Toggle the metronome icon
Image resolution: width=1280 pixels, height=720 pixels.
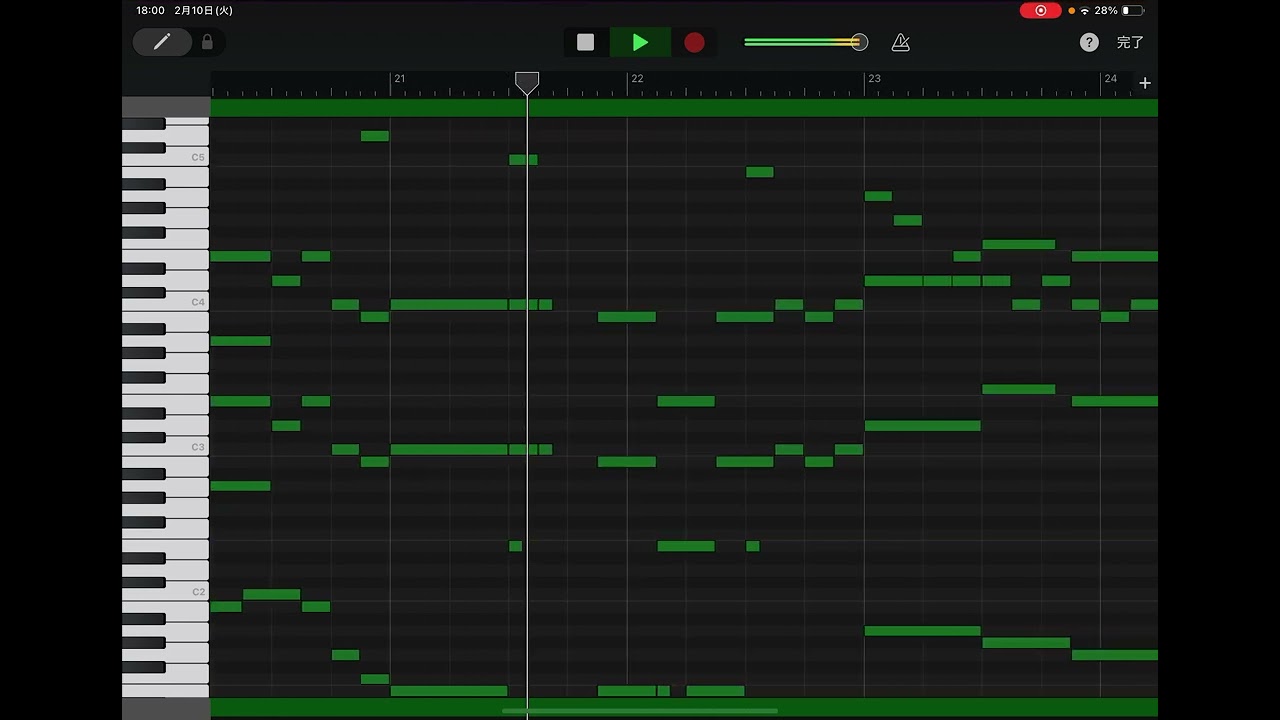click(x=900, y=42)
